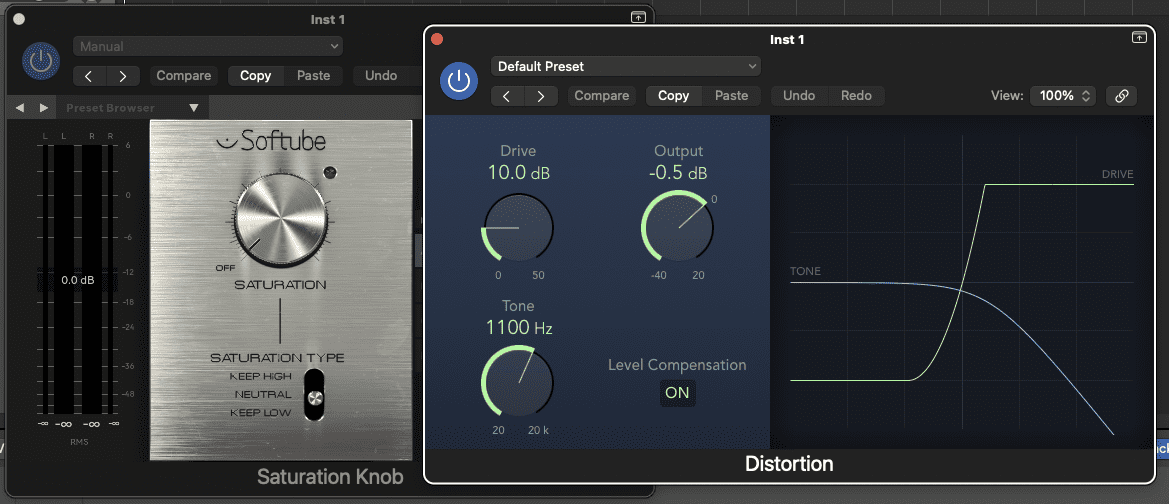1169x504 pixels.
Task: Select NEUTRAL saturation type label
Action: [x=262, y=394]
